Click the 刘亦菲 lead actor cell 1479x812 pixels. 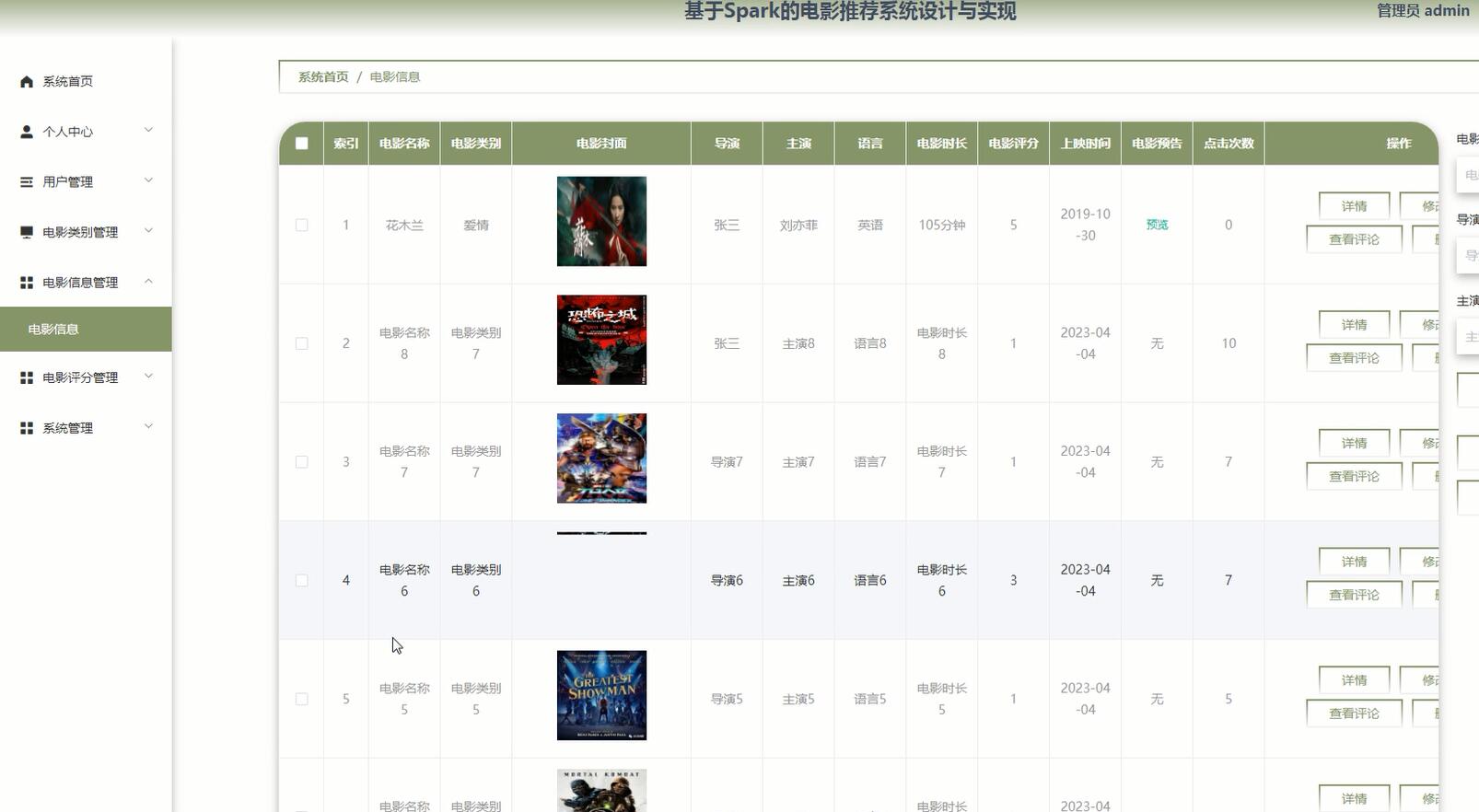798,225
